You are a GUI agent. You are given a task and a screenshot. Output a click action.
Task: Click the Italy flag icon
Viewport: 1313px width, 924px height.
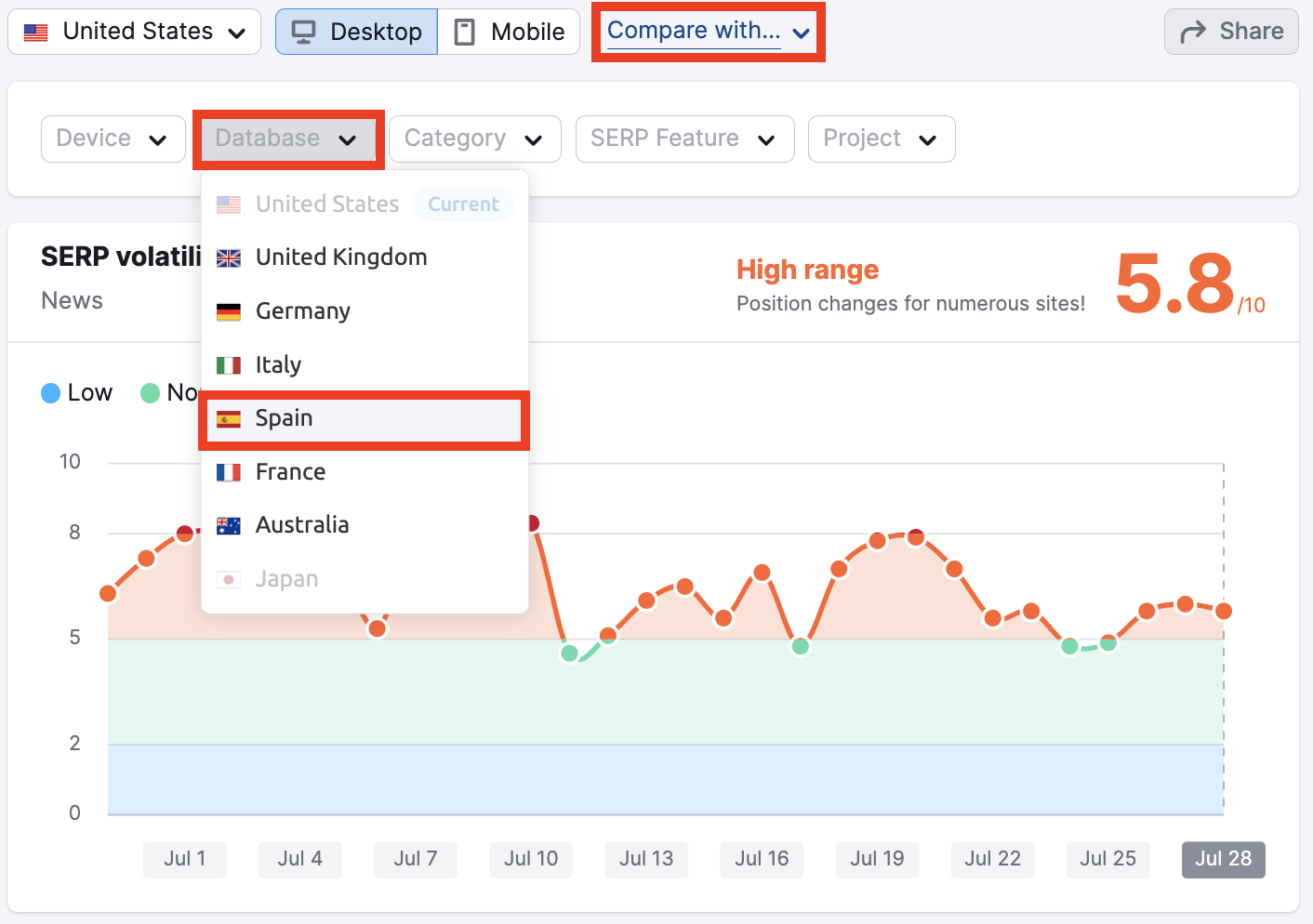(x=229, y=365)
